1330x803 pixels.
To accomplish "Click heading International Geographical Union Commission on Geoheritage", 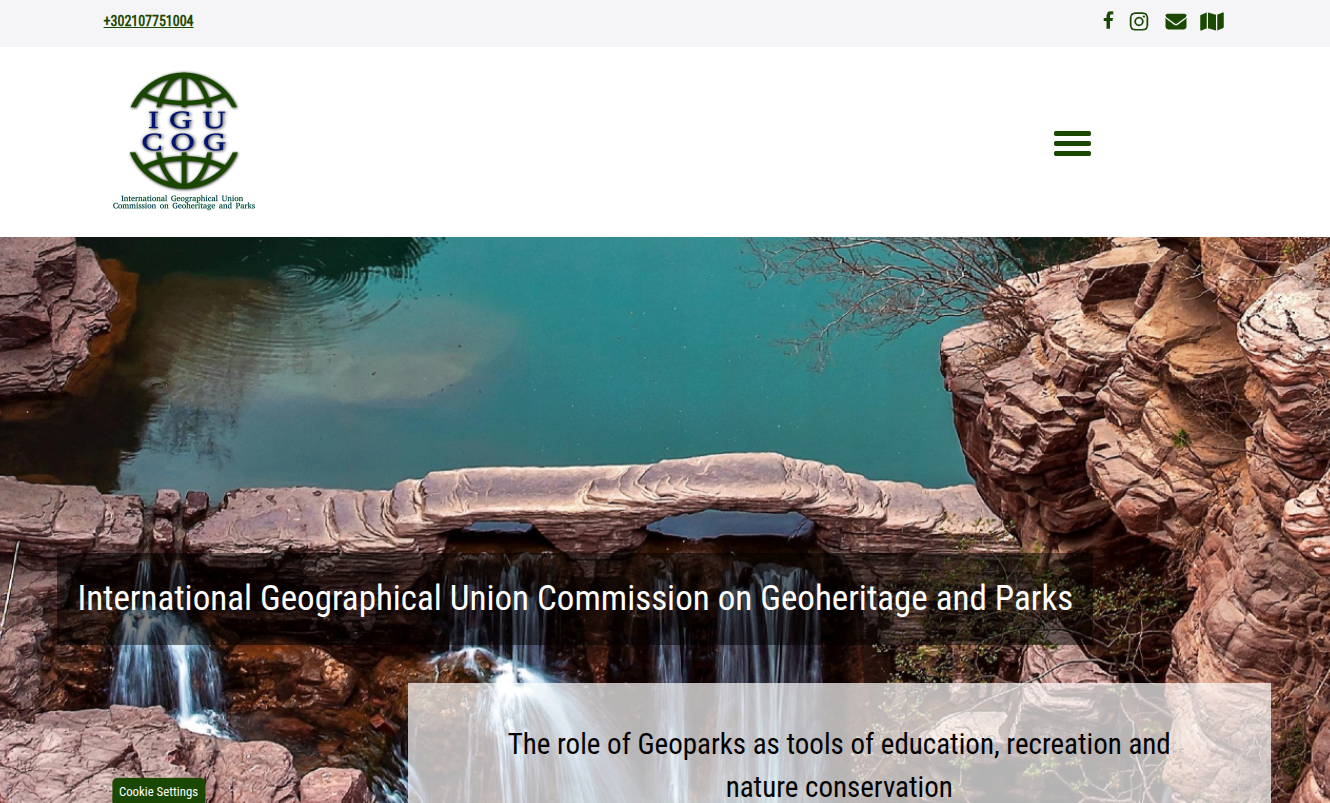I will pyautogui.click(x=575, y=598).
